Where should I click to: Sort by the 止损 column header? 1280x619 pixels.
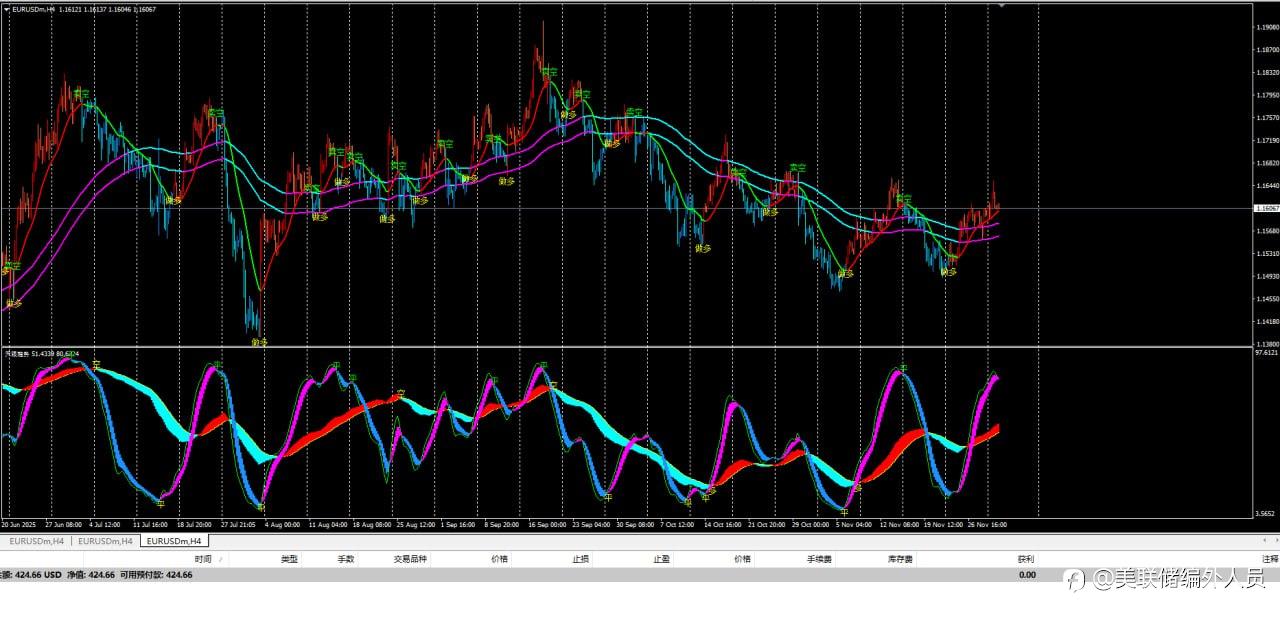580,559
